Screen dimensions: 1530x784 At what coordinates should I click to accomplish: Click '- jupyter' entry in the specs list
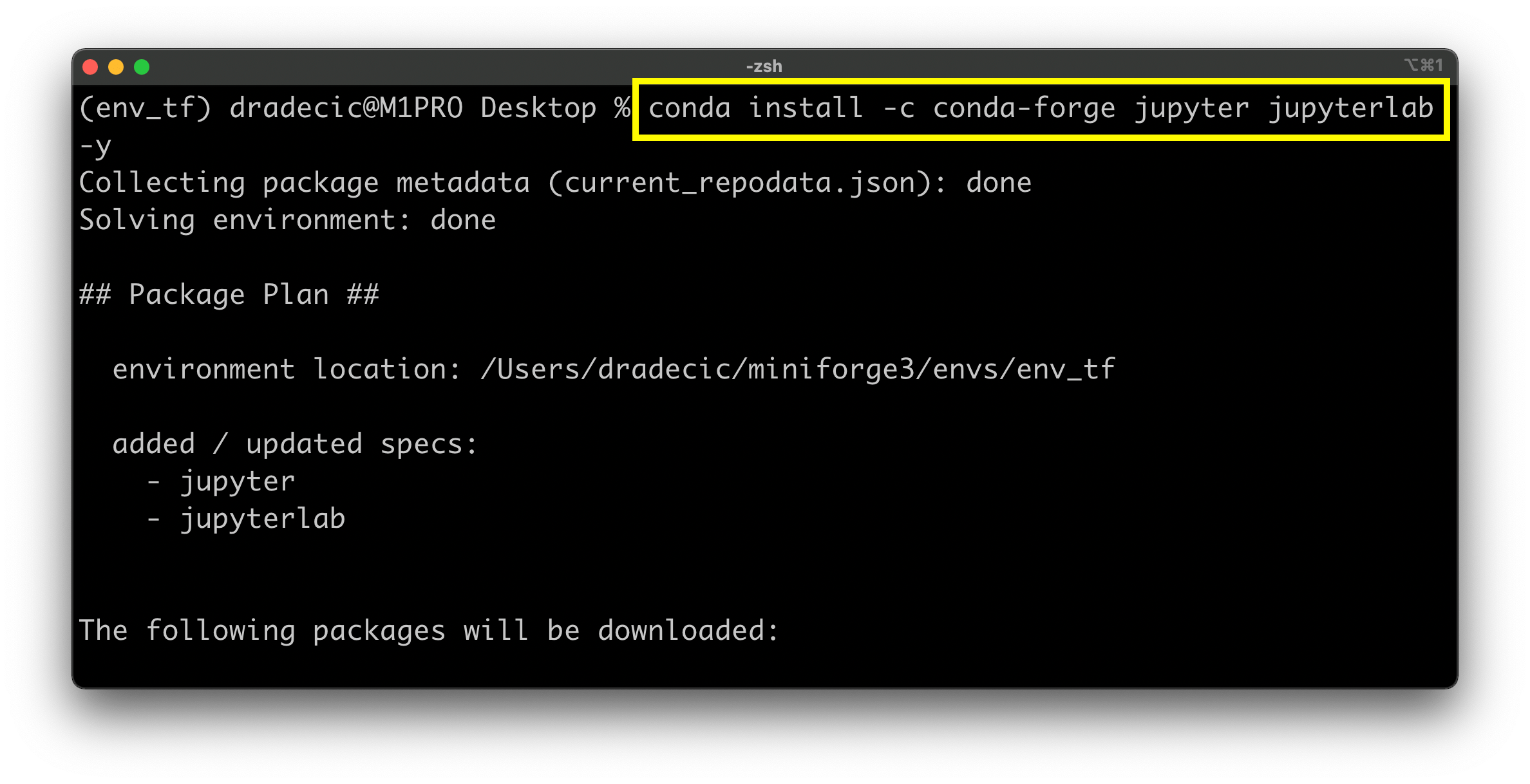click(222, 481)
